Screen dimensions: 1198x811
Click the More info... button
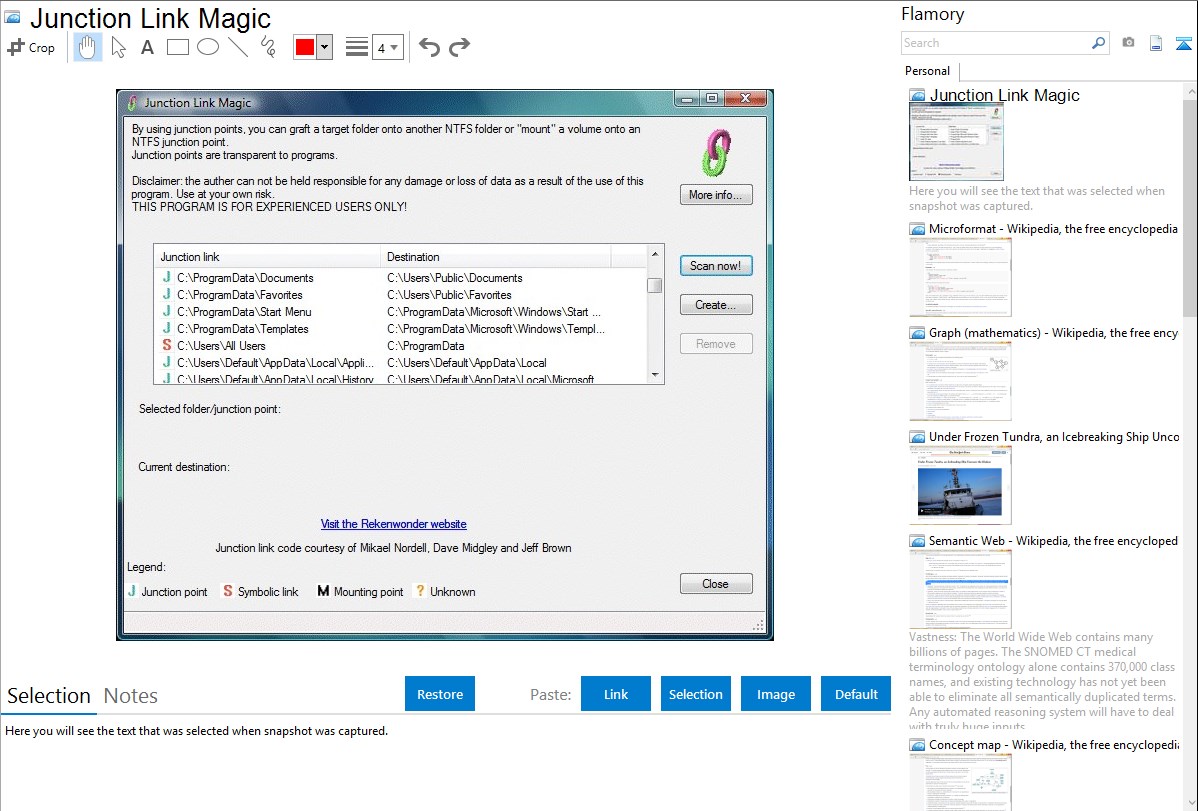pos(716,195)
